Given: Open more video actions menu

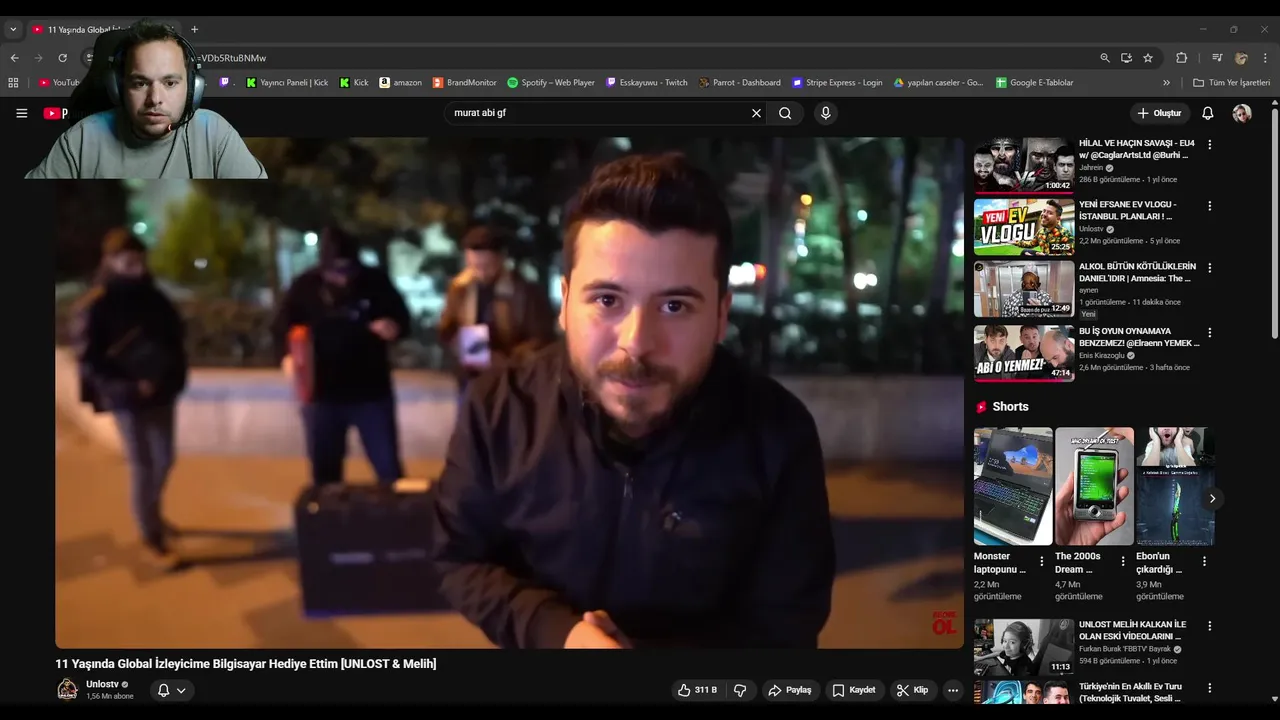Looking at the screenshot, I should (953, 690).
